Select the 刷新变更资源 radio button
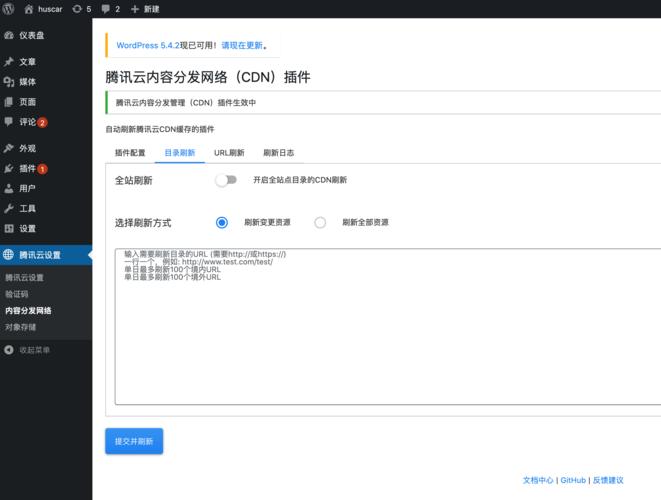Screen dimensions: 661x500 tap(222, 223)
